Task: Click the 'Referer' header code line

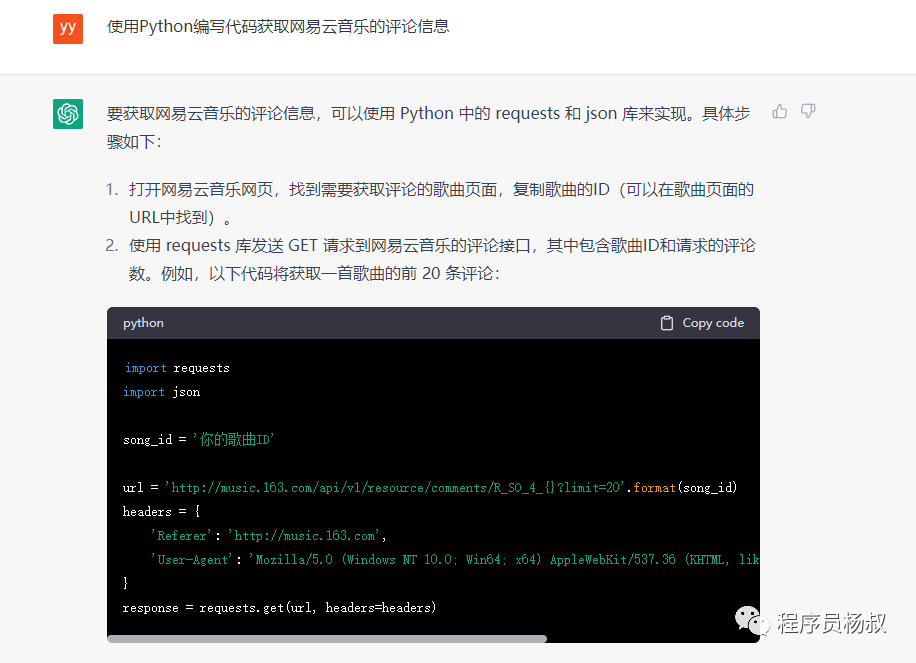Action: 268,536
